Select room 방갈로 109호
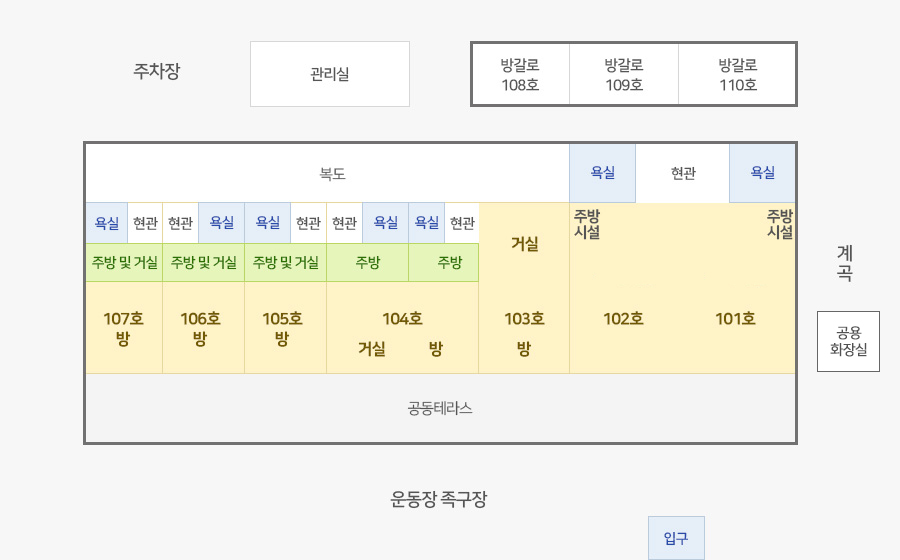This screenshot has height=560, width=900. (x=624, y=75)
